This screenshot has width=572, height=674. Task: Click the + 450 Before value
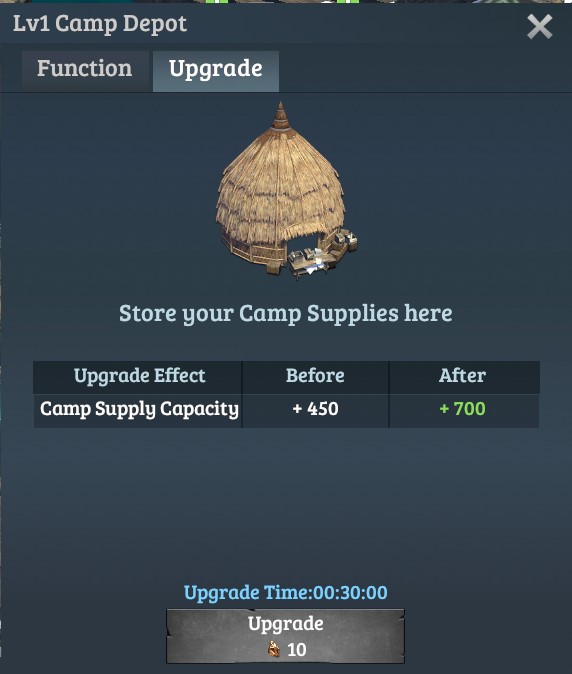coord(315,409)
